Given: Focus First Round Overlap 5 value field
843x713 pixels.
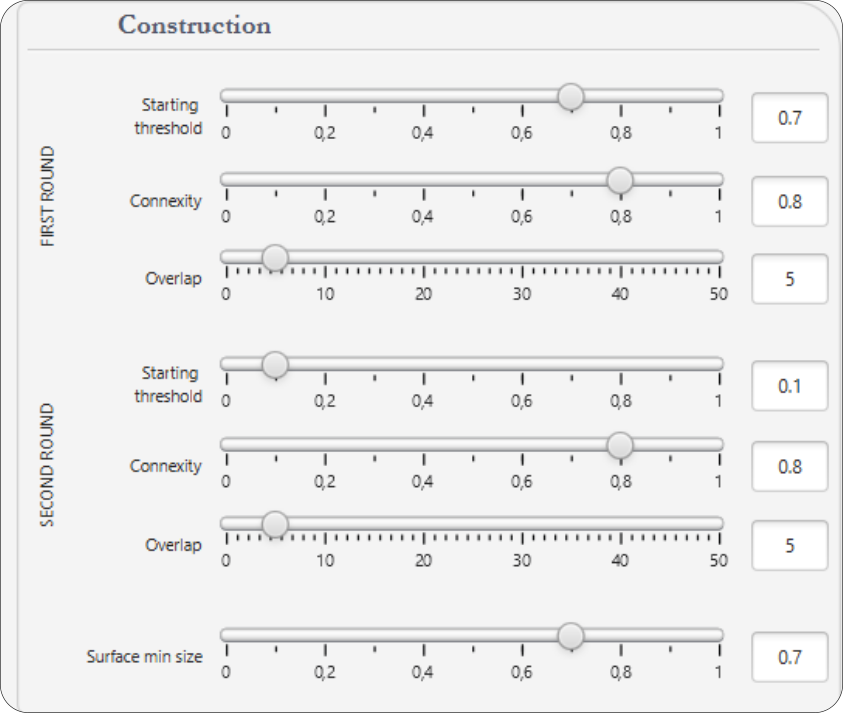Looking at the screenshot, I should click(x=789, y=279).
